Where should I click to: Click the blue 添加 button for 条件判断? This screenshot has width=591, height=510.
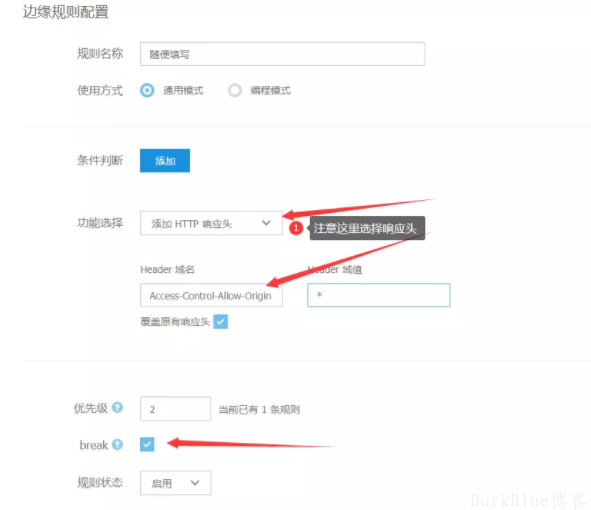(x=165, y=161)
